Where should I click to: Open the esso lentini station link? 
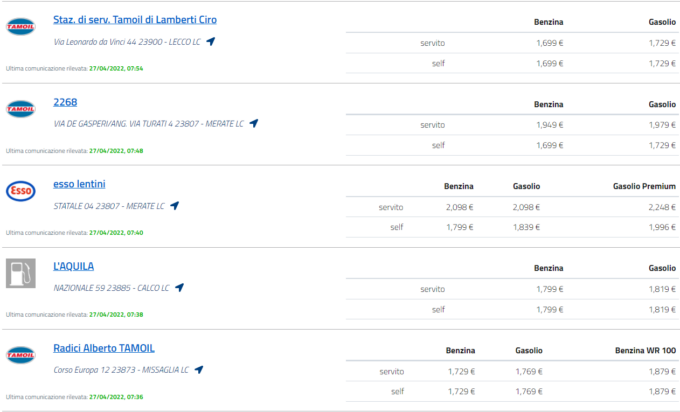coord(79,183)
